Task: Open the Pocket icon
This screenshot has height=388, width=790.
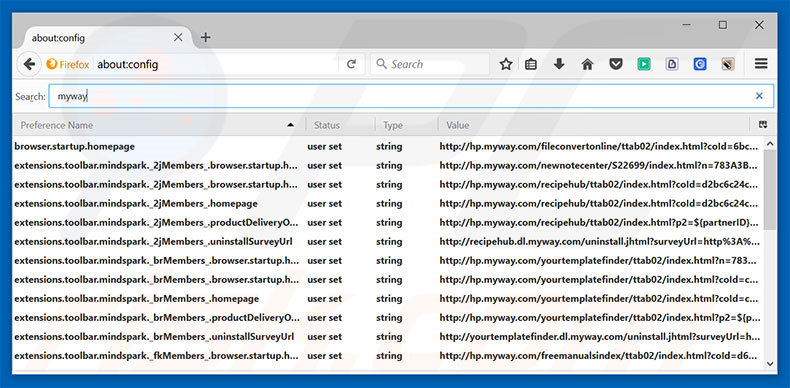Action: 616,64
